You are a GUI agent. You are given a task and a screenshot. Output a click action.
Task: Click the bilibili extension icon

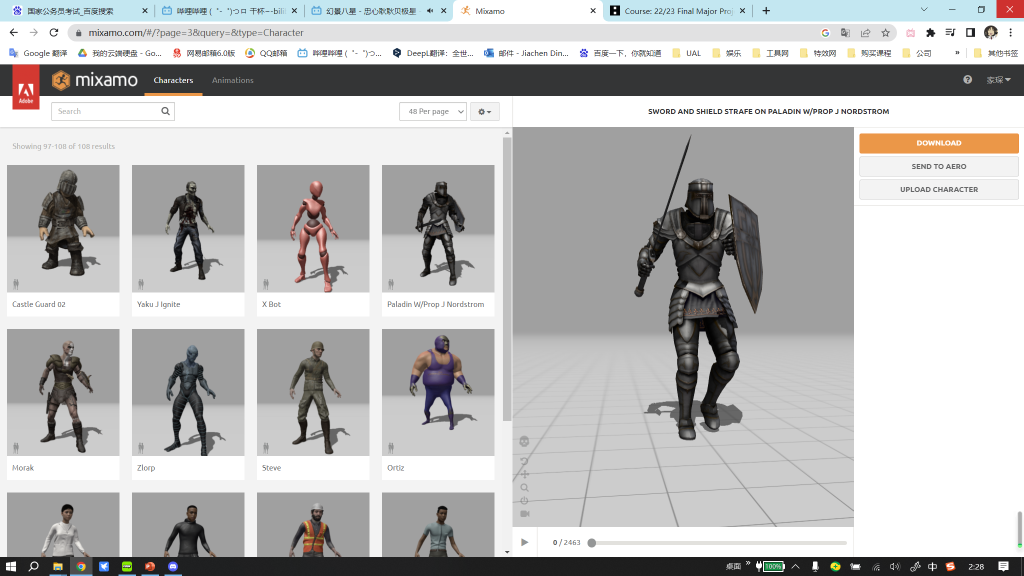point(910,33)
